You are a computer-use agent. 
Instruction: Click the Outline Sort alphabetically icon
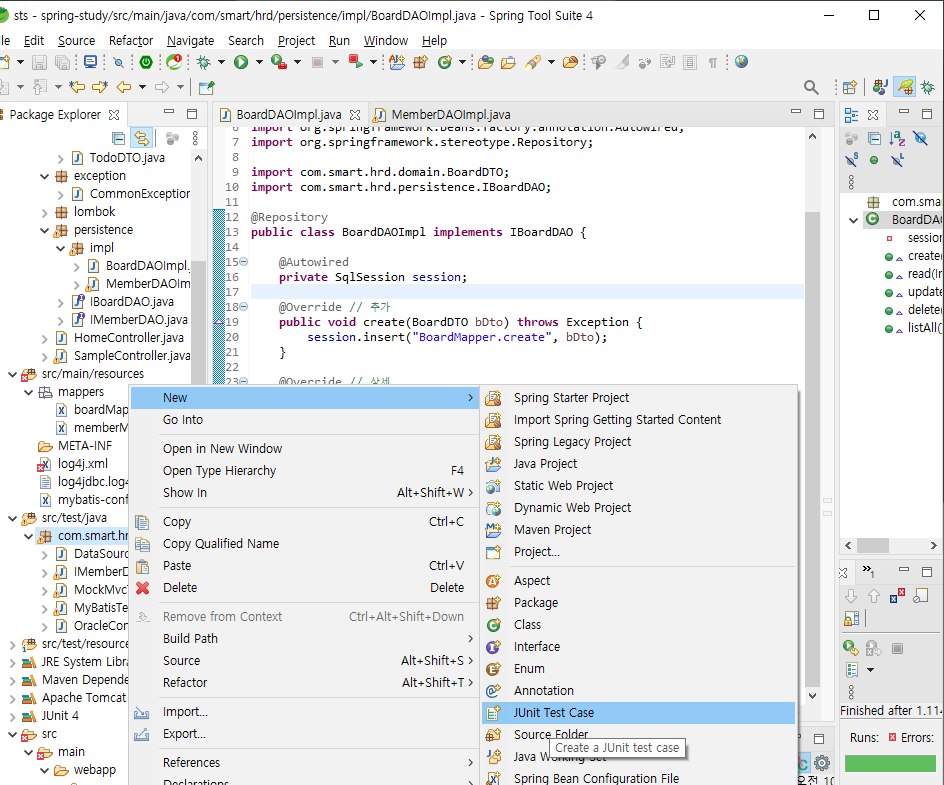coord(897,138)
